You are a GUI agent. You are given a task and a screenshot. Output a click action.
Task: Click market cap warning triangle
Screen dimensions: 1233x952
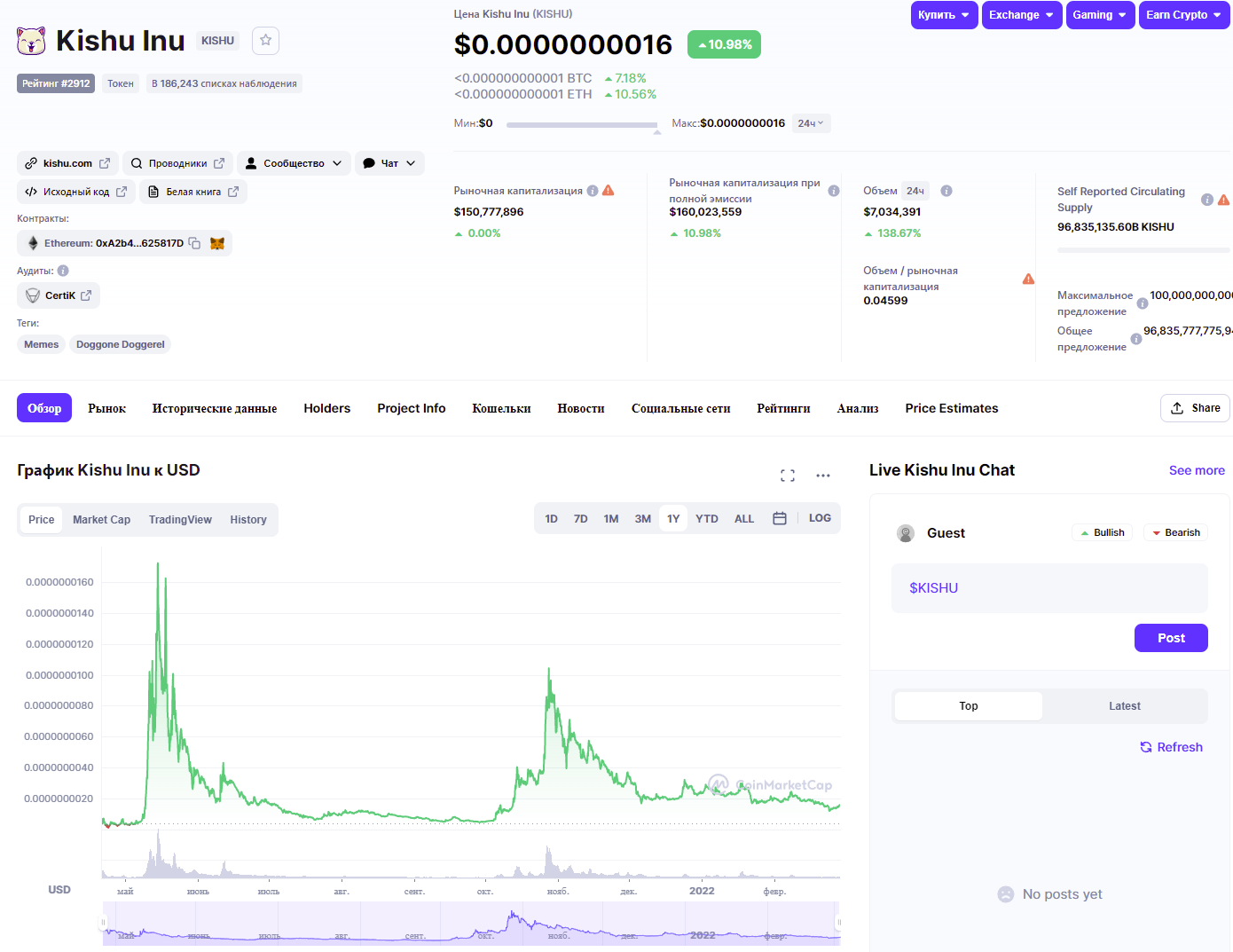tap(609, 191)
